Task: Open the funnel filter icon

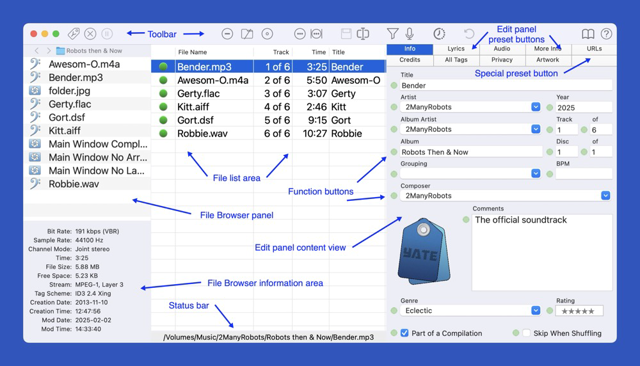Action: tap(393, 34)
